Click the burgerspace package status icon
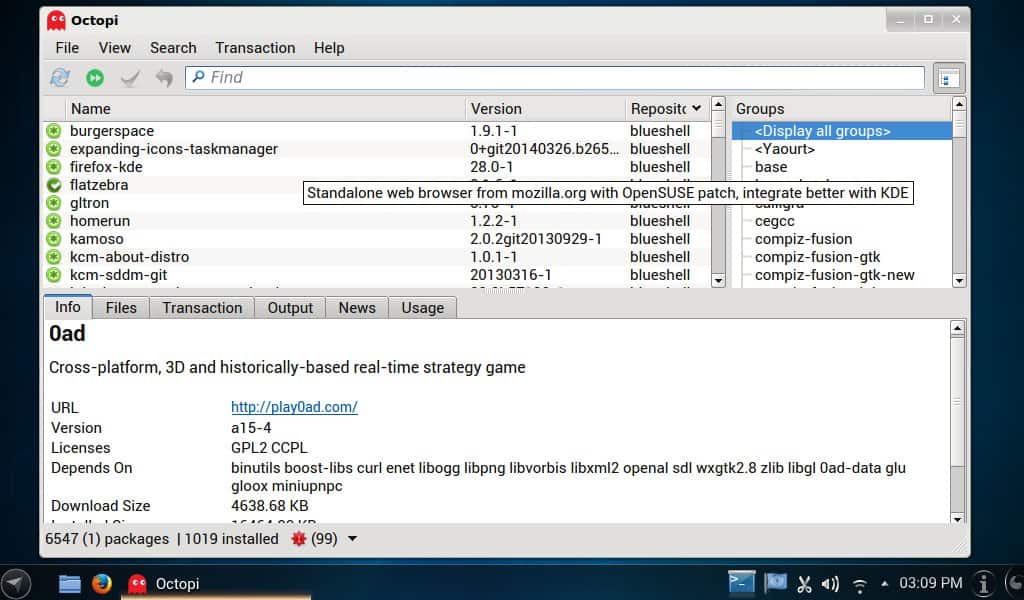Viewport: 1024px width, 600px height. (54, 131)
